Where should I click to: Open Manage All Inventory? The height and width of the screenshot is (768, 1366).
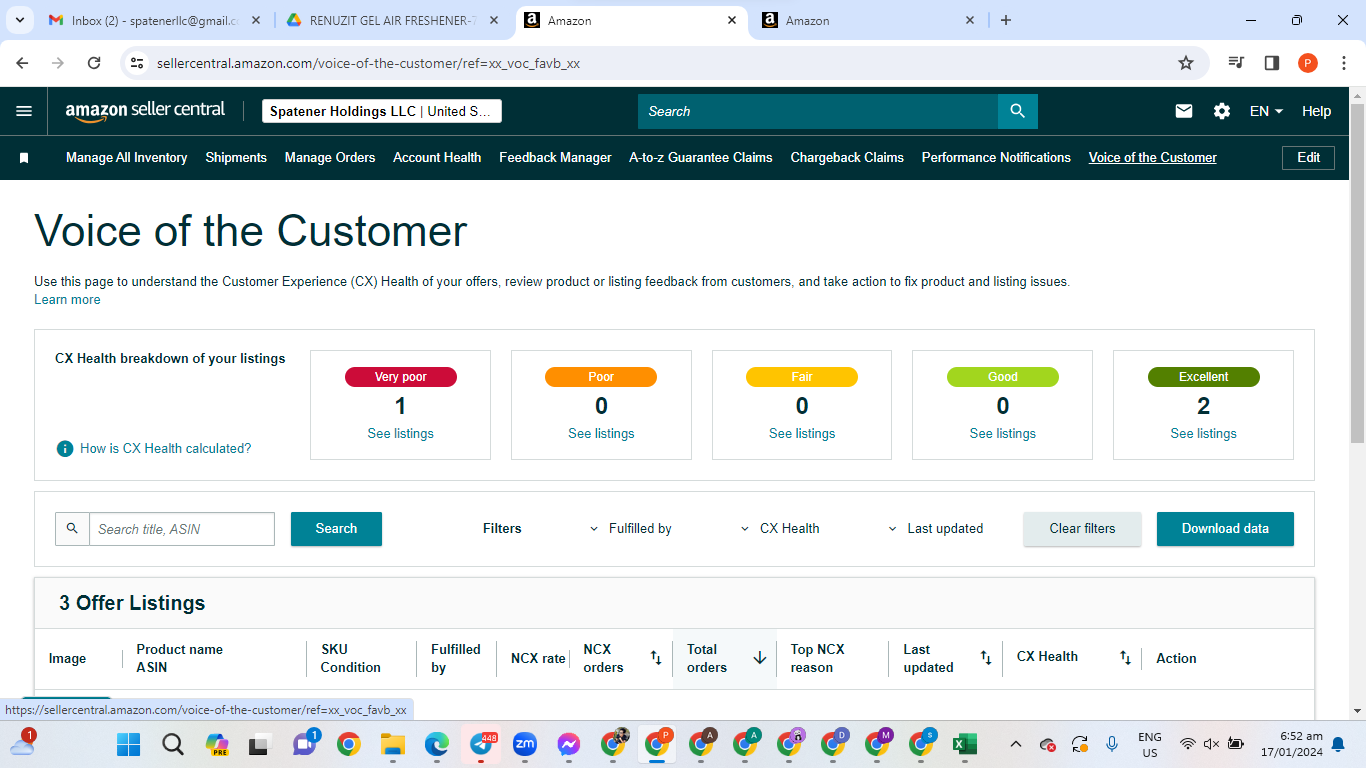pyautogui.click(x=127, y=158)
